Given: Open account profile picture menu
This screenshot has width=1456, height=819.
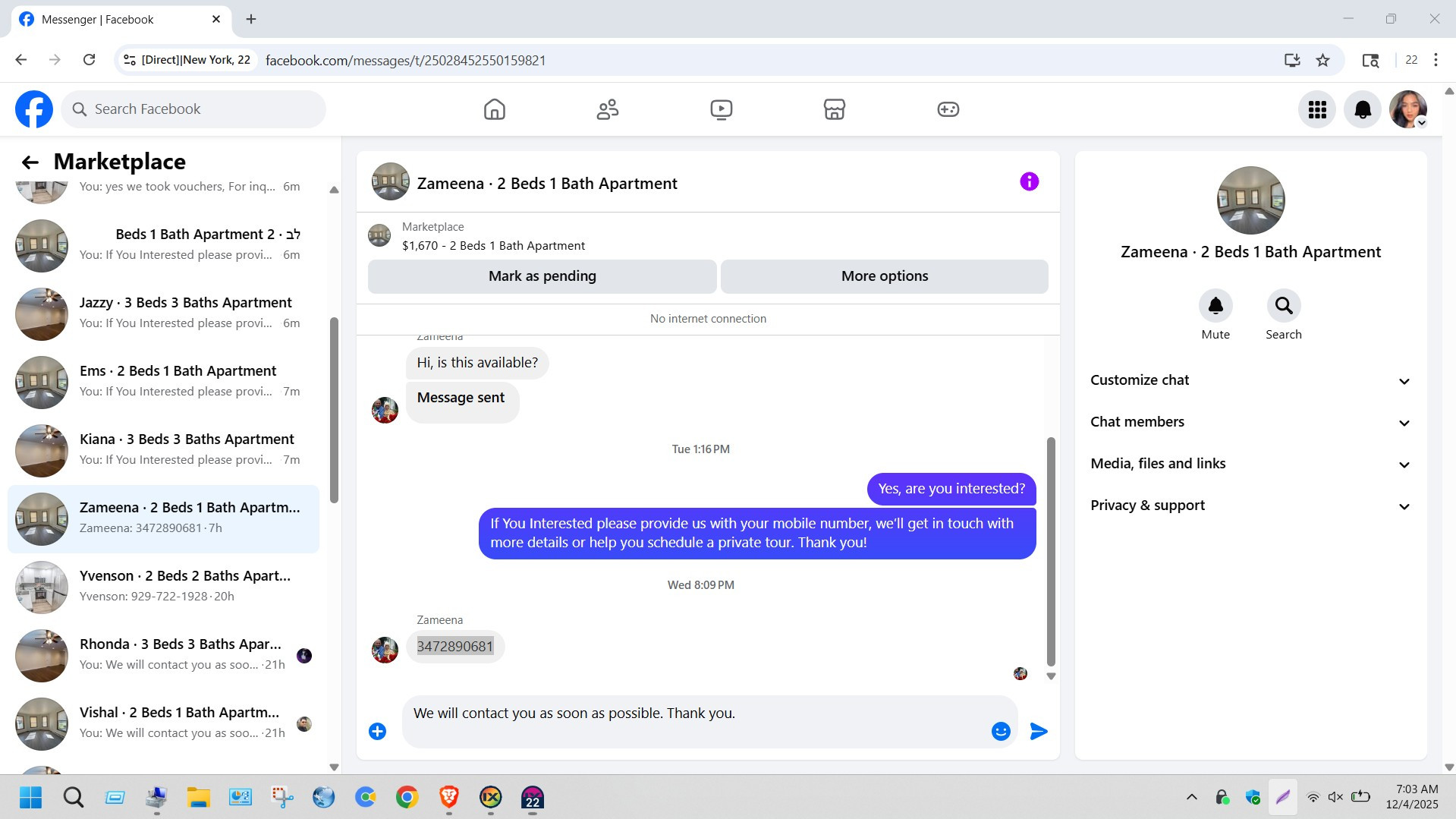Looking at the screenshot, I should point(1408,109).
